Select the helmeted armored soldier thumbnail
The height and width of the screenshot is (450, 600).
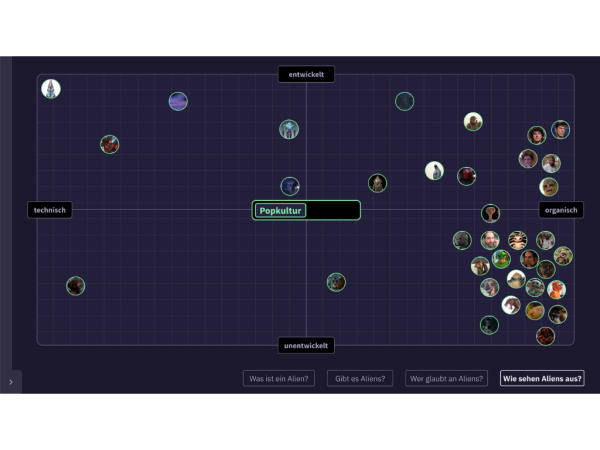tap(473, 122)
